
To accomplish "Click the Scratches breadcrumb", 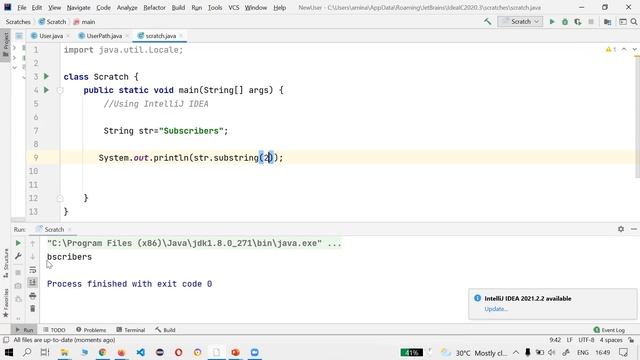I will [18, 22].
